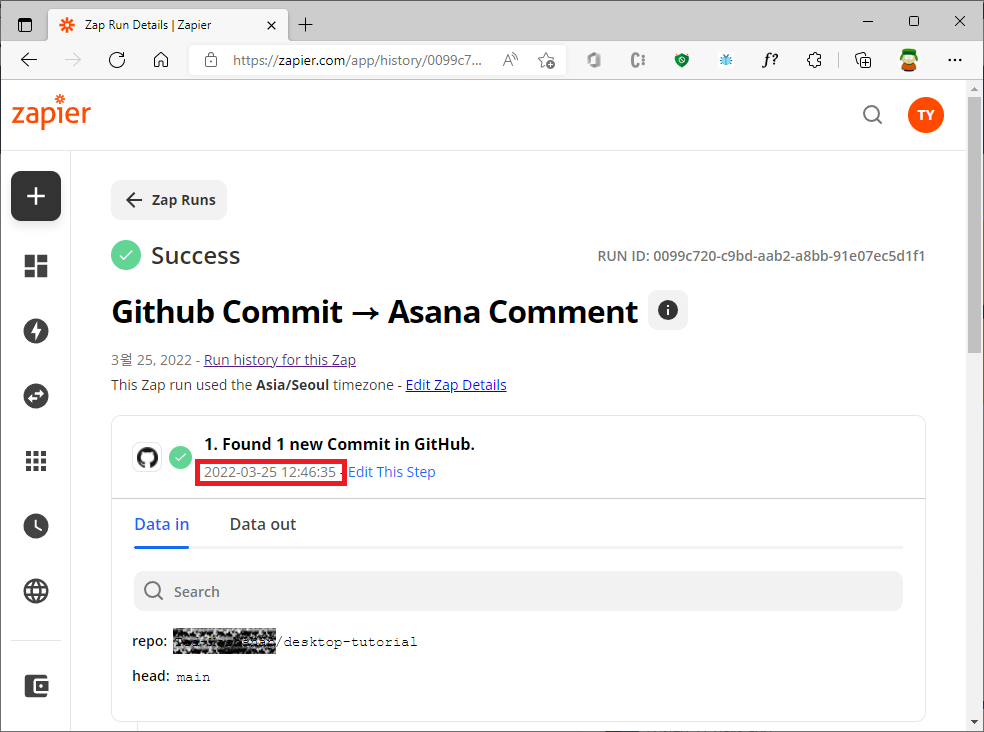Open a new browser tab

point(306,24)
